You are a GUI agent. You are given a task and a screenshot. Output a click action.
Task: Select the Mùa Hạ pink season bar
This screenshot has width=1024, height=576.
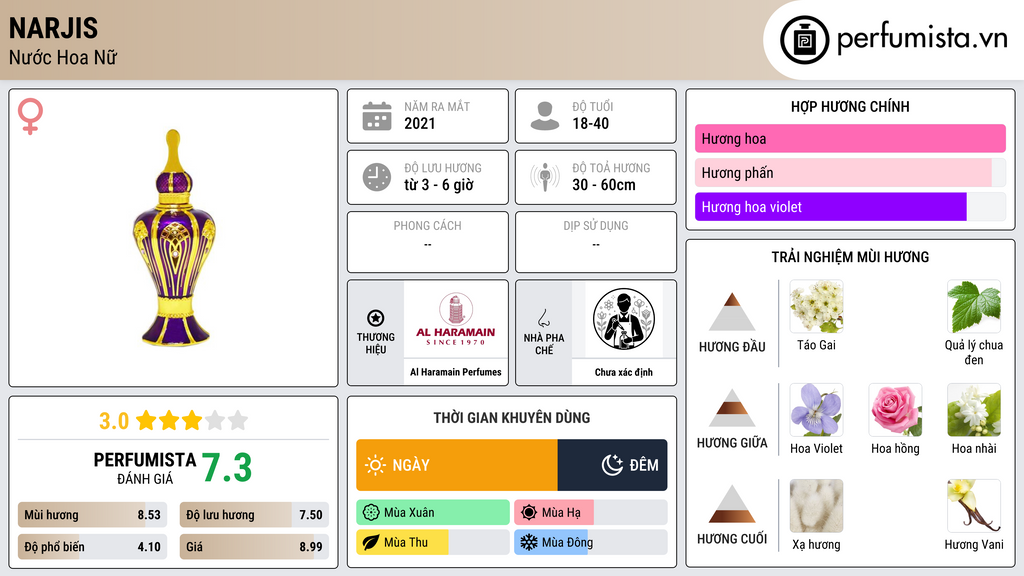590,513
